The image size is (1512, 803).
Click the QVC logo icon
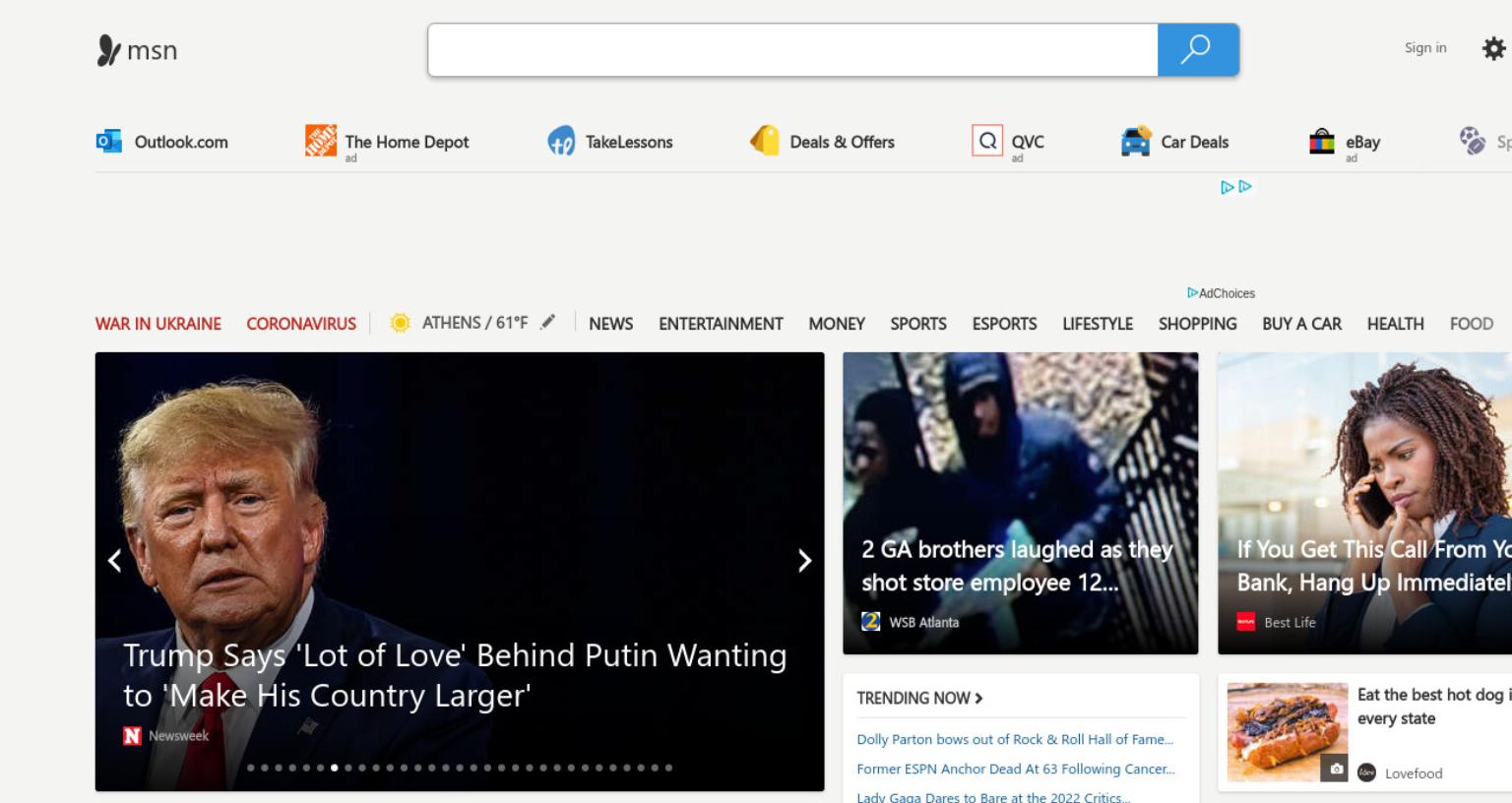tap(986, 141)
